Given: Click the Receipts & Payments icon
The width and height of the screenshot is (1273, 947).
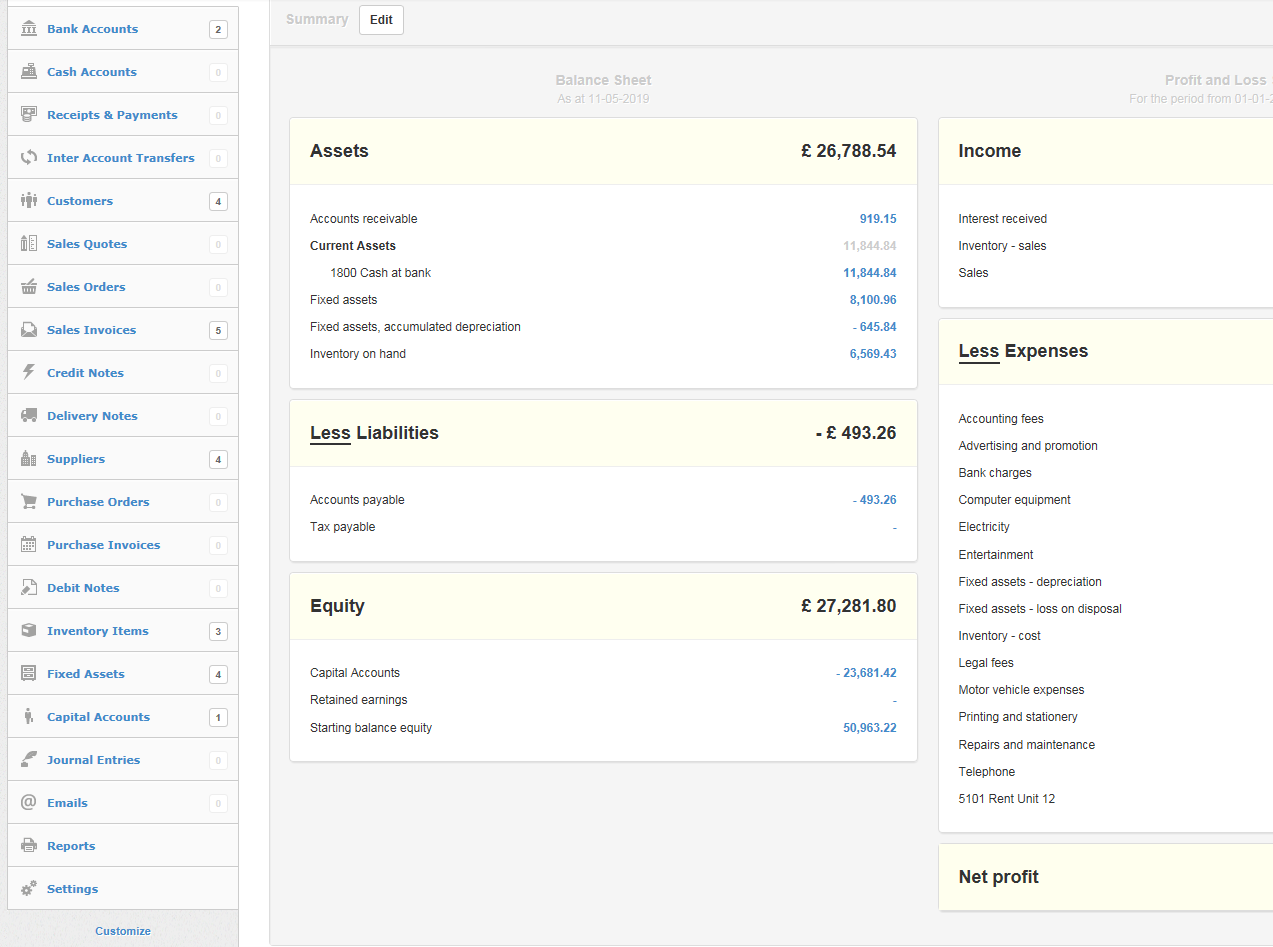Looking at the screenshot, I should (x=29, y=114).
